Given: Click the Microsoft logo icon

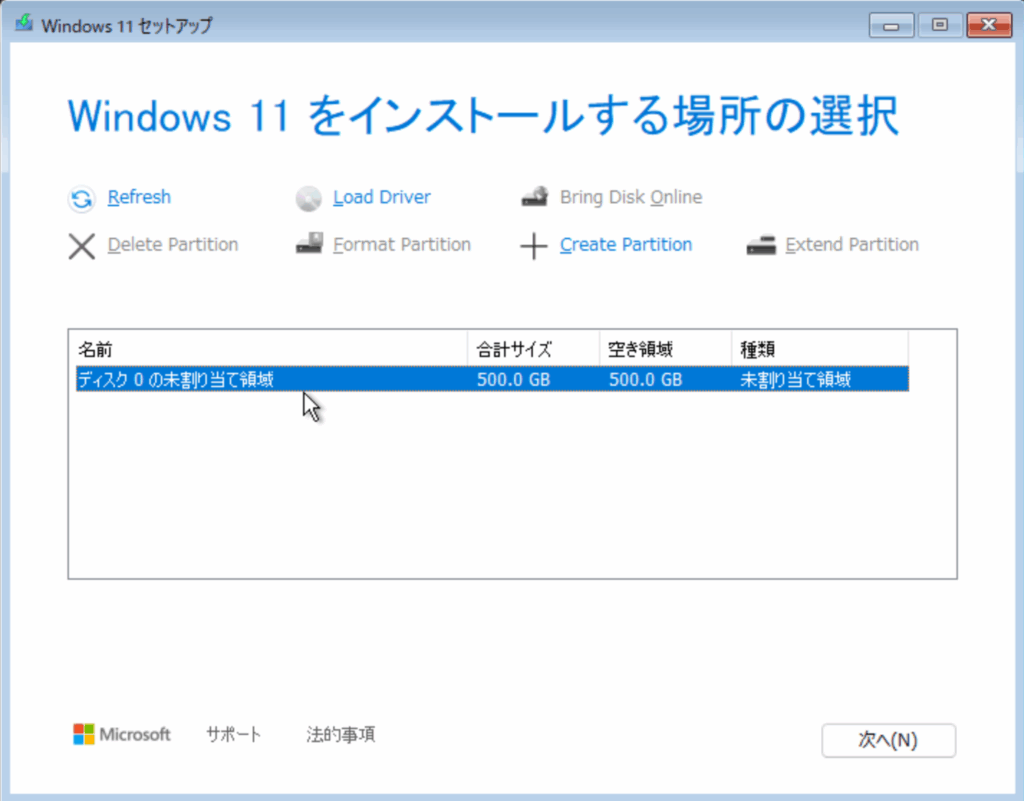Looking at the screenshot, I should pyautogui.click(x=84, y=735).
